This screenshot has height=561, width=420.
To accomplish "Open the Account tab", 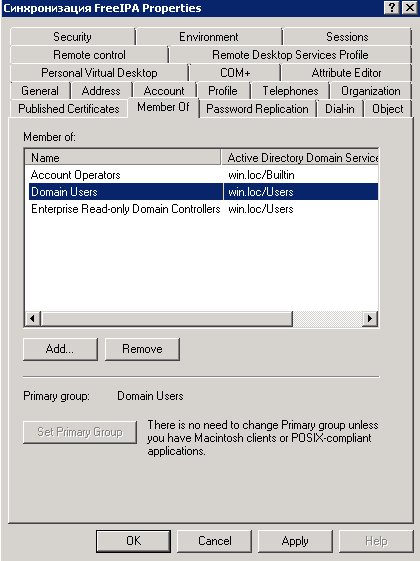I will coord(164,91).
